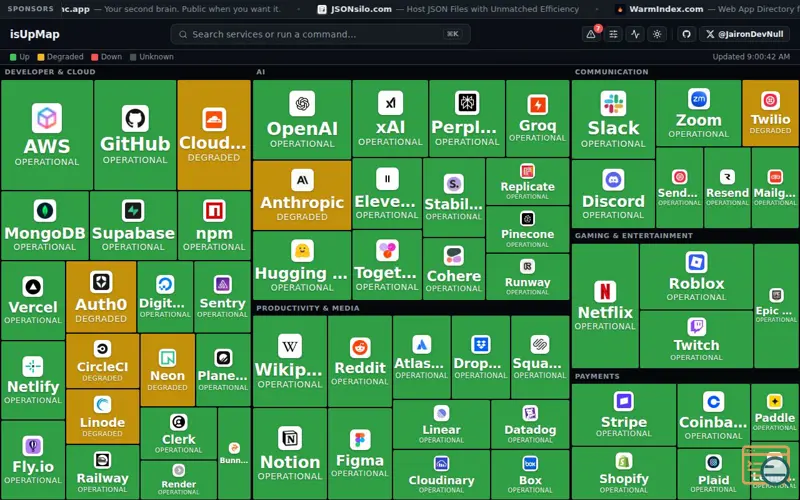Open the filter sliders icon in header
The width and height of the screenshot is (800, 500).
tap(613, 34)
